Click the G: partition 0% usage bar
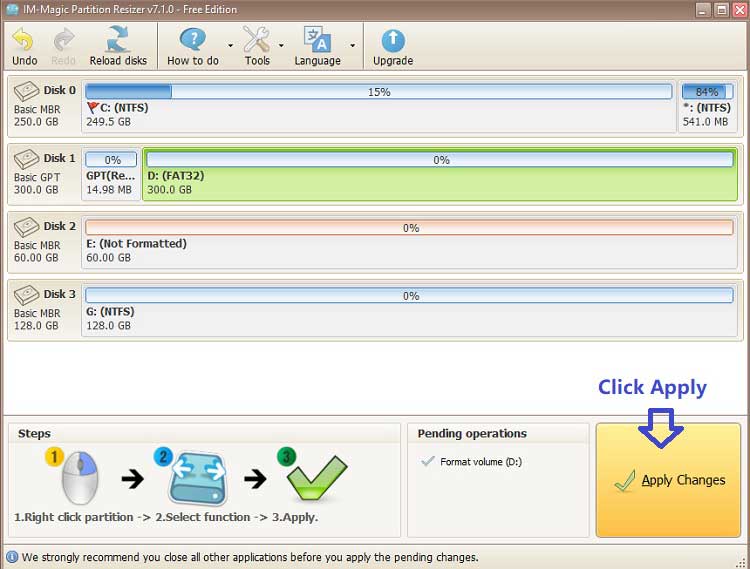This screenshot has width=750, height=569. coord(409,295)
